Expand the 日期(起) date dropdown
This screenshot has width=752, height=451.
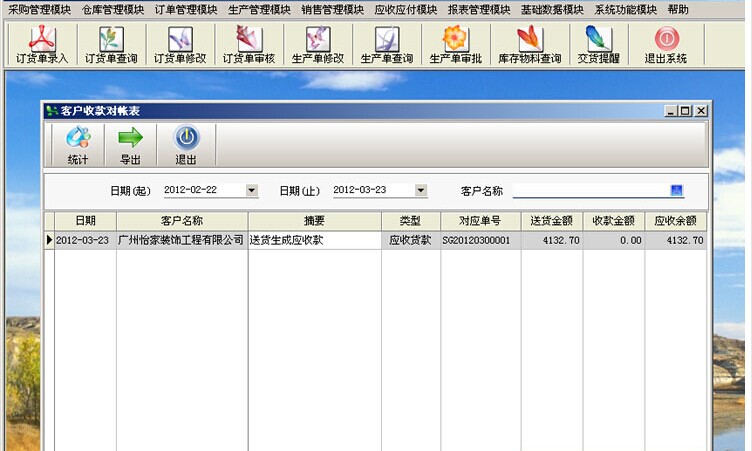(x=252, y=190)
